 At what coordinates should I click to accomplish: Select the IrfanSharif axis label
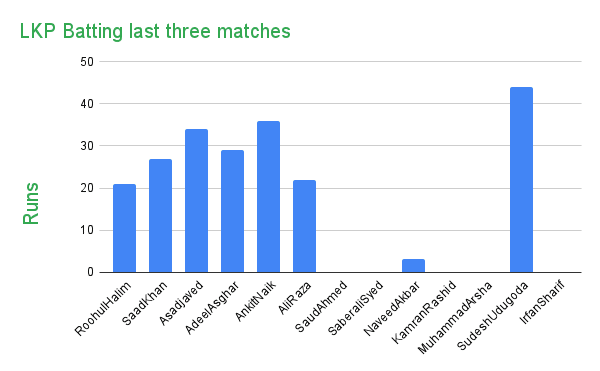542,301
